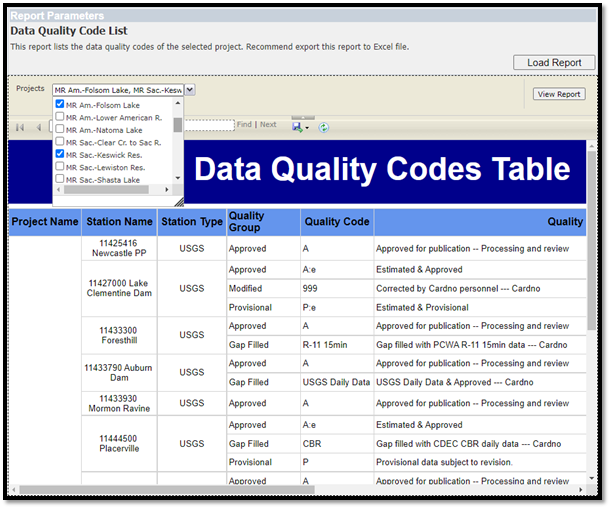
Task: Click the Modified quality group cell
Action: click(x=263, y=289)
